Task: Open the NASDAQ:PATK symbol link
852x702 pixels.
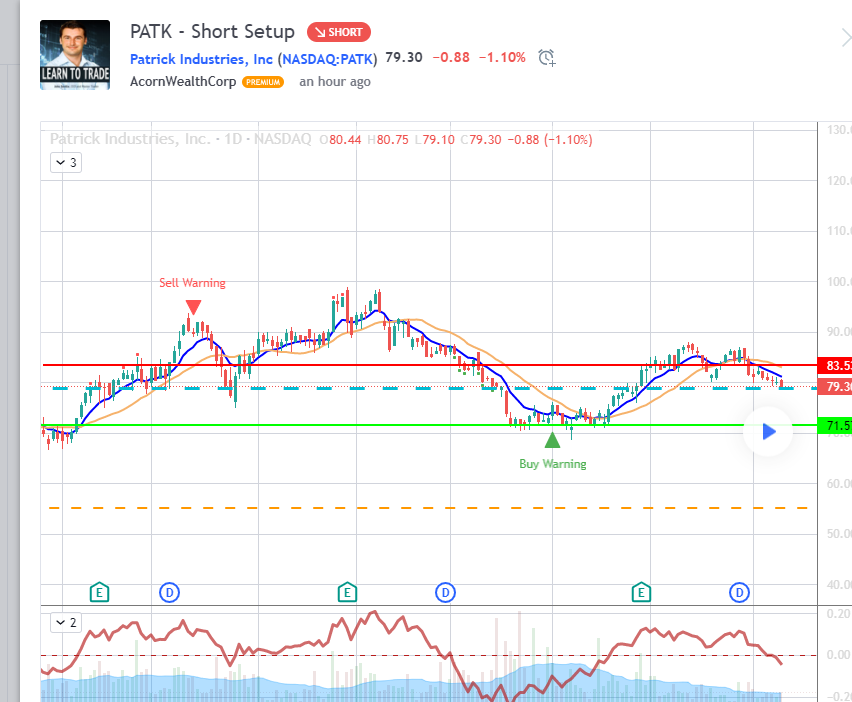Action: [328, 59]
